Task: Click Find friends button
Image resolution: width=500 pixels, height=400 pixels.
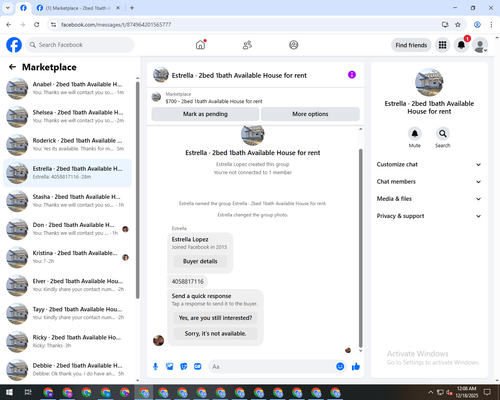Action: pyautogui.click(x=411, y=45)
